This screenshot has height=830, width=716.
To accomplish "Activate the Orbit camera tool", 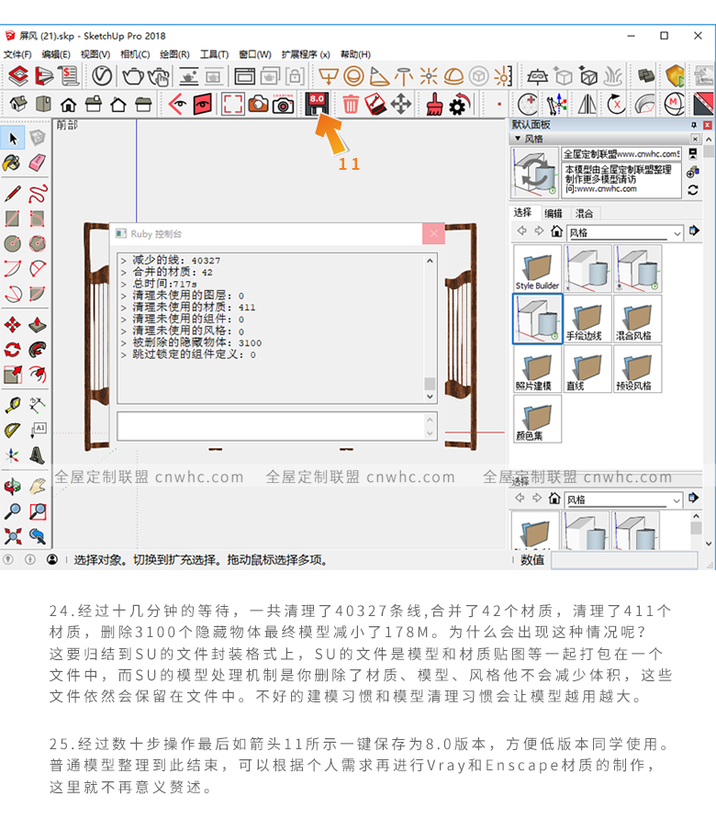I will click(13, 486).
